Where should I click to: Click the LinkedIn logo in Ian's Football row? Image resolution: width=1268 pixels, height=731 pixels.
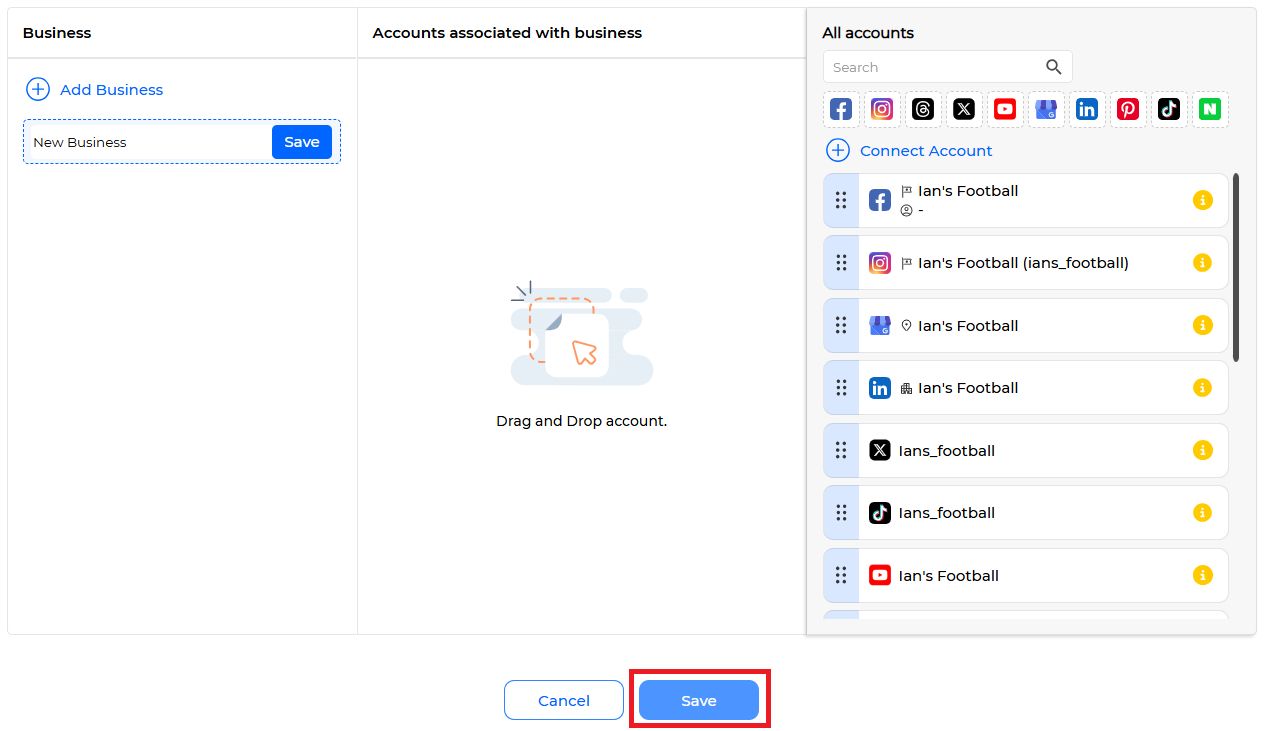click(880, 388)
